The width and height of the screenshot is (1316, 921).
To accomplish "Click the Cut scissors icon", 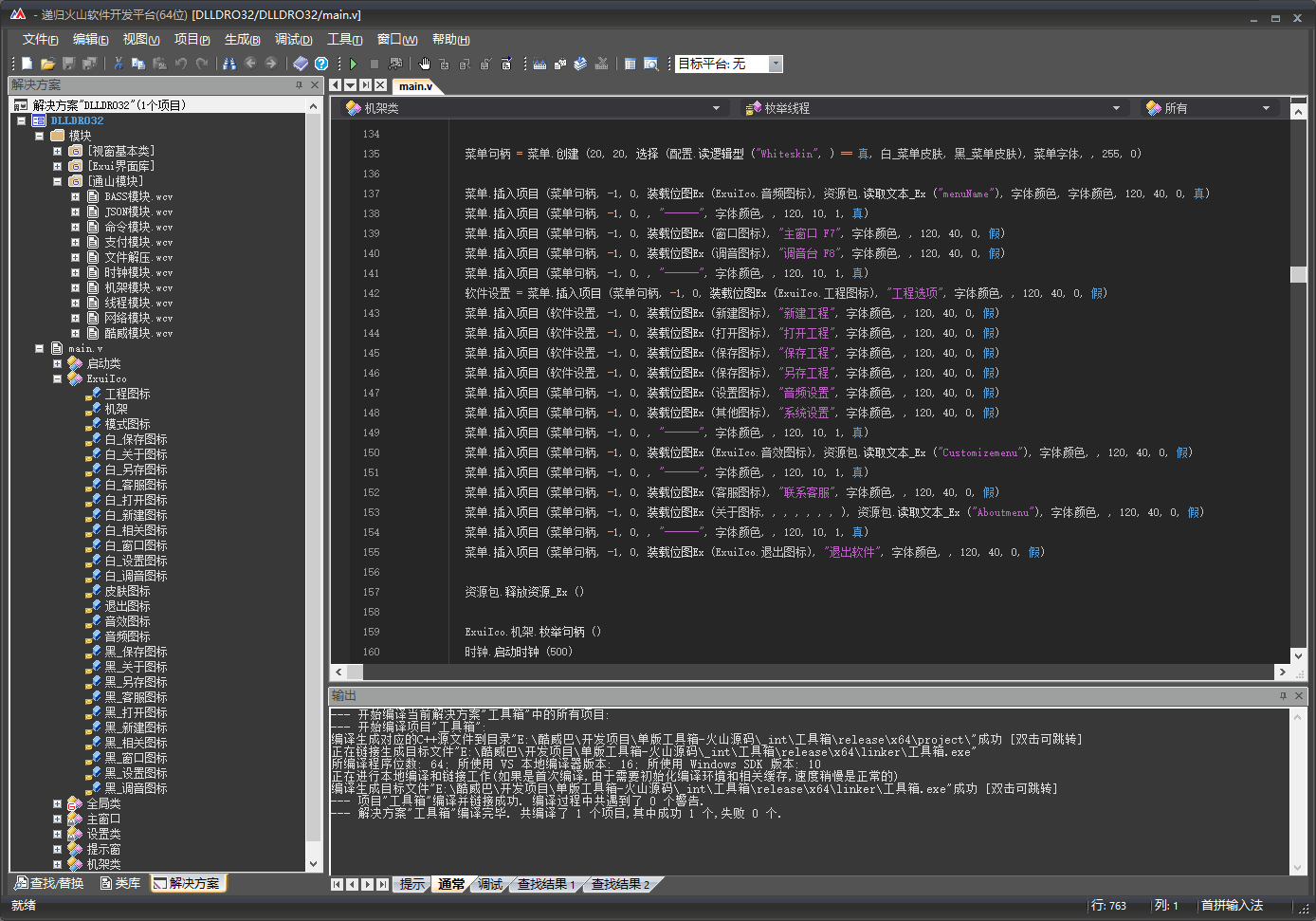I will [119, 64].
